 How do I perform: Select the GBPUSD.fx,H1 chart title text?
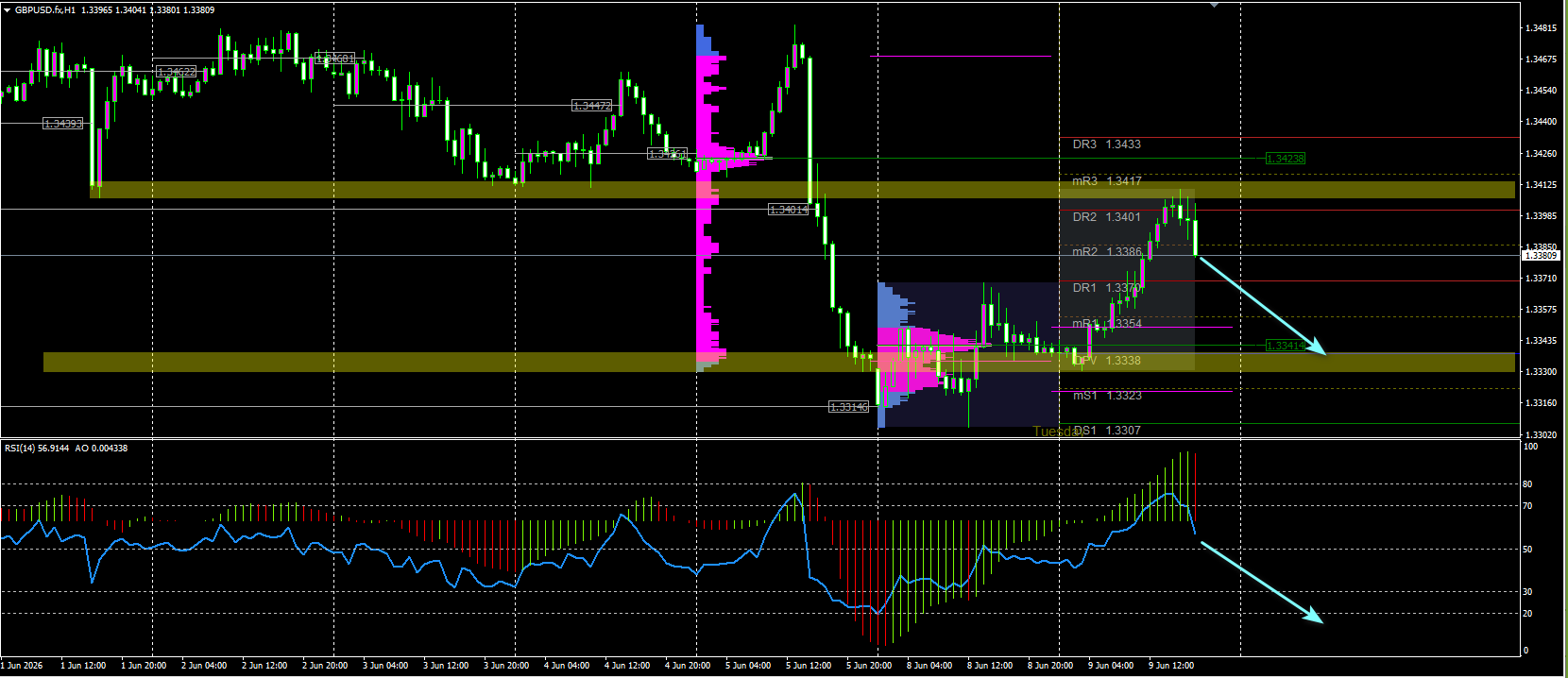(45, 9)
